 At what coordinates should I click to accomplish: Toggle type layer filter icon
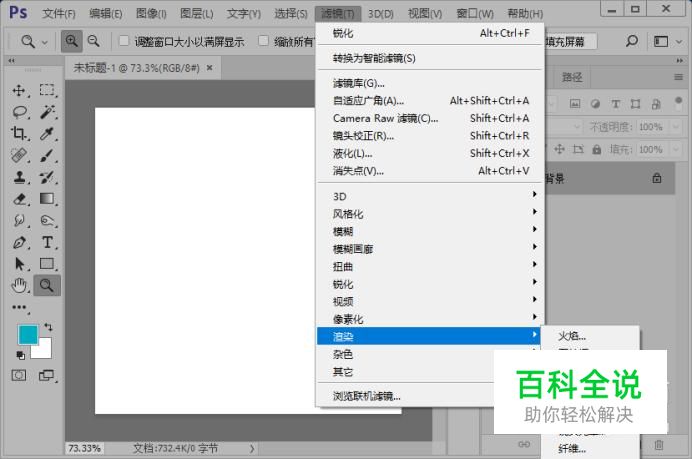(615, 104)
